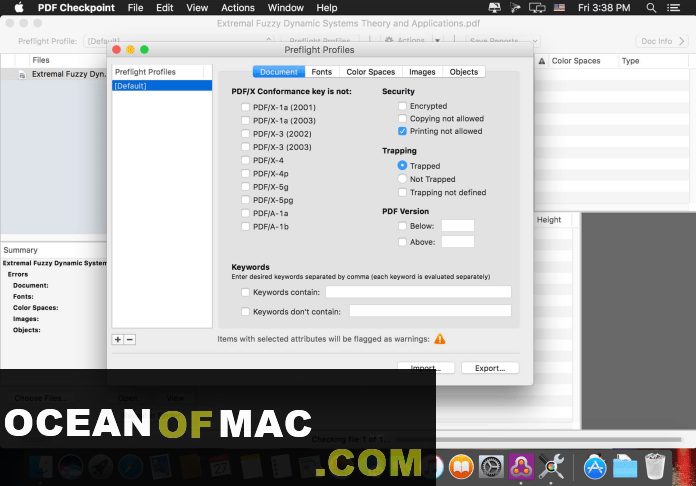Check Keywords don't contain option
This screenshot has height=486, width=696.
(245, 312)
